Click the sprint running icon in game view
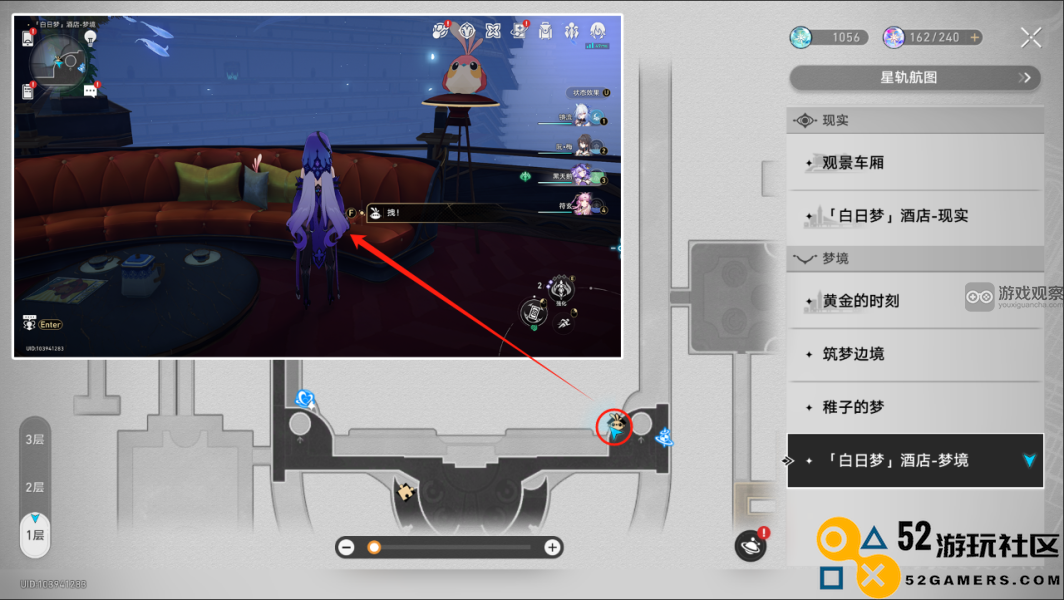1064x600 pixels. click(x=564, y=324)
